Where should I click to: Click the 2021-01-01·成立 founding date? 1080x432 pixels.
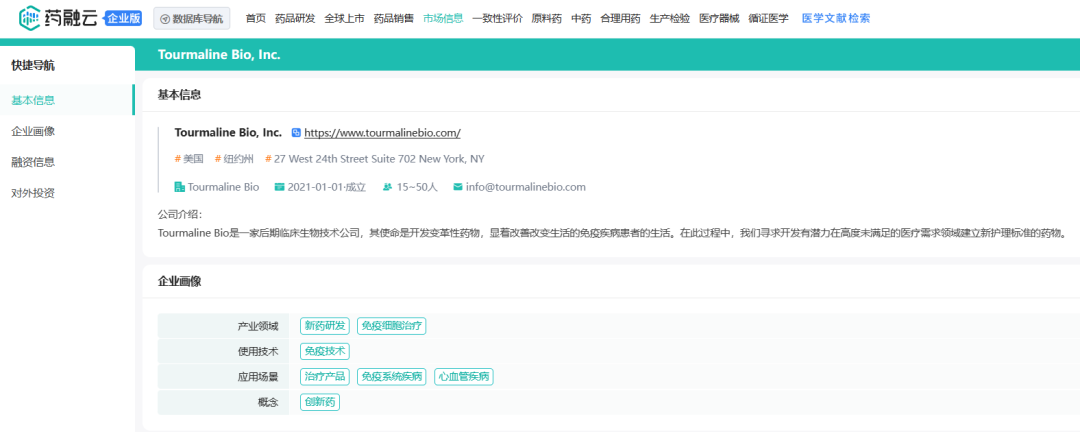(326, 187)
